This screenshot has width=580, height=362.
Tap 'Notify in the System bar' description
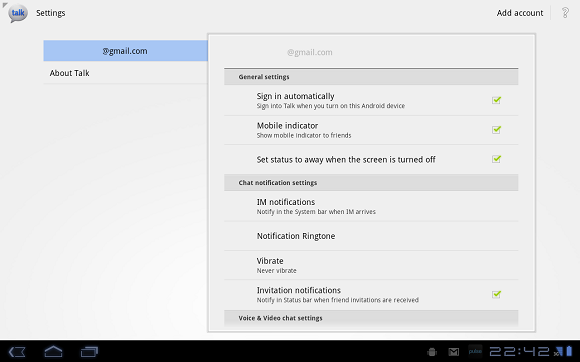[x=316, y=212]
